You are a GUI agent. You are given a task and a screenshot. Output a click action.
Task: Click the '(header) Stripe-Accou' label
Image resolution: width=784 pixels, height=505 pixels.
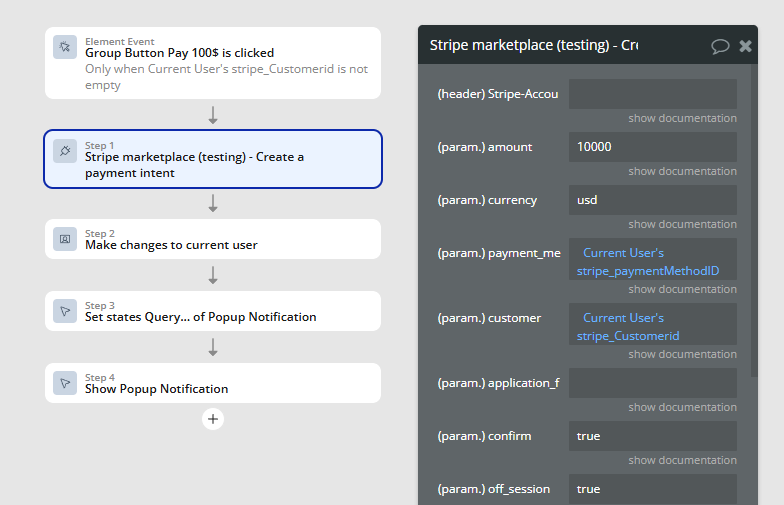tap(498, 94)
